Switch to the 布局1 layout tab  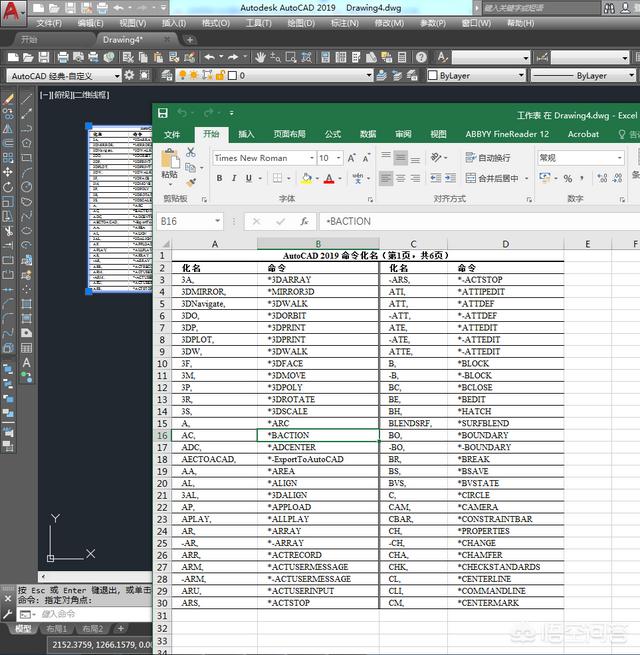tap(56, 628)
